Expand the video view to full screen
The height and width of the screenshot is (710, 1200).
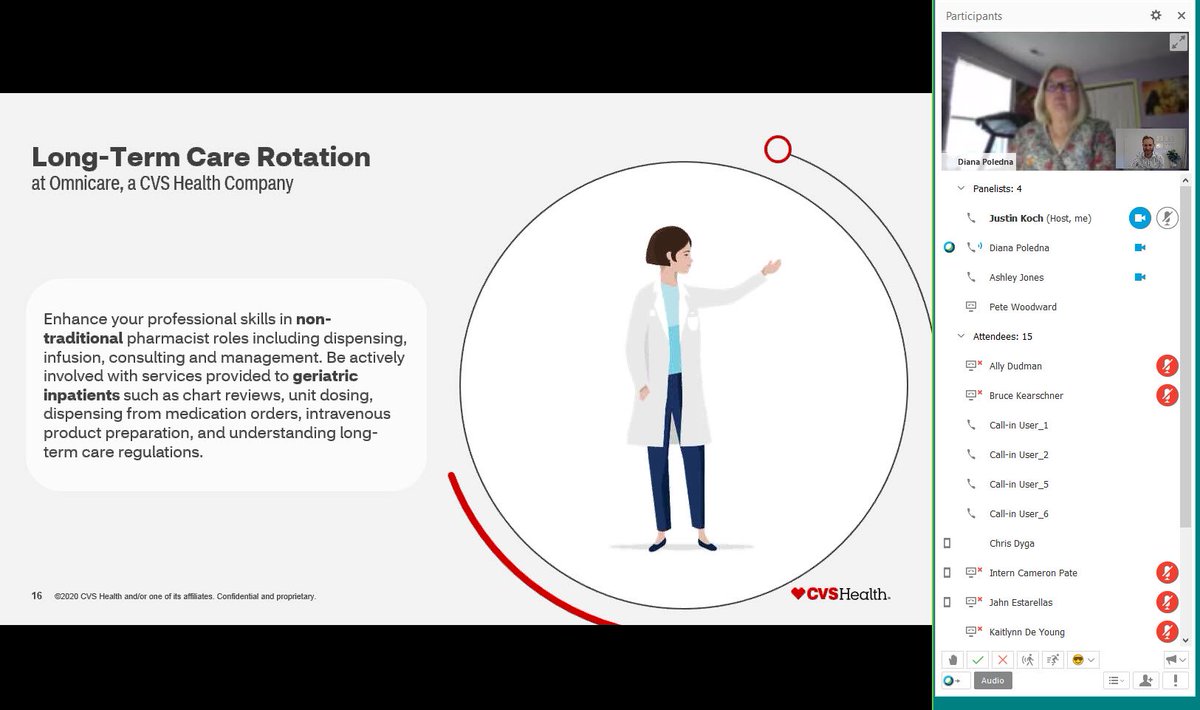coord(1179,42)
